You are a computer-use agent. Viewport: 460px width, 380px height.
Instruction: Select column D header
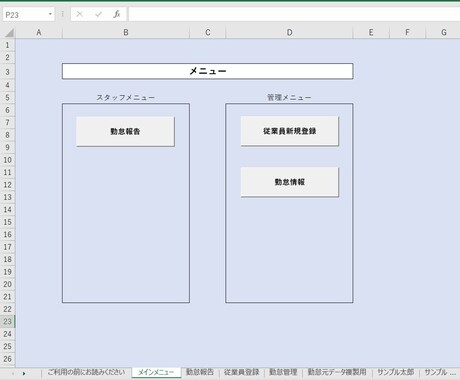[289, 33]
